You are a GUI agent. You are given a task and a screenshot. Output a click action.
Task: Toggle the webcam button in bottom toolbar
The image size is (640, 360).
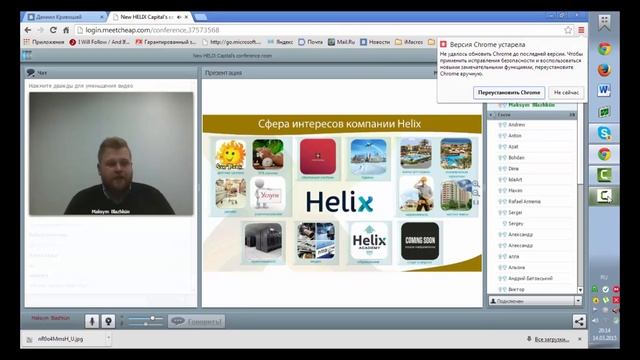coord(108,321)
